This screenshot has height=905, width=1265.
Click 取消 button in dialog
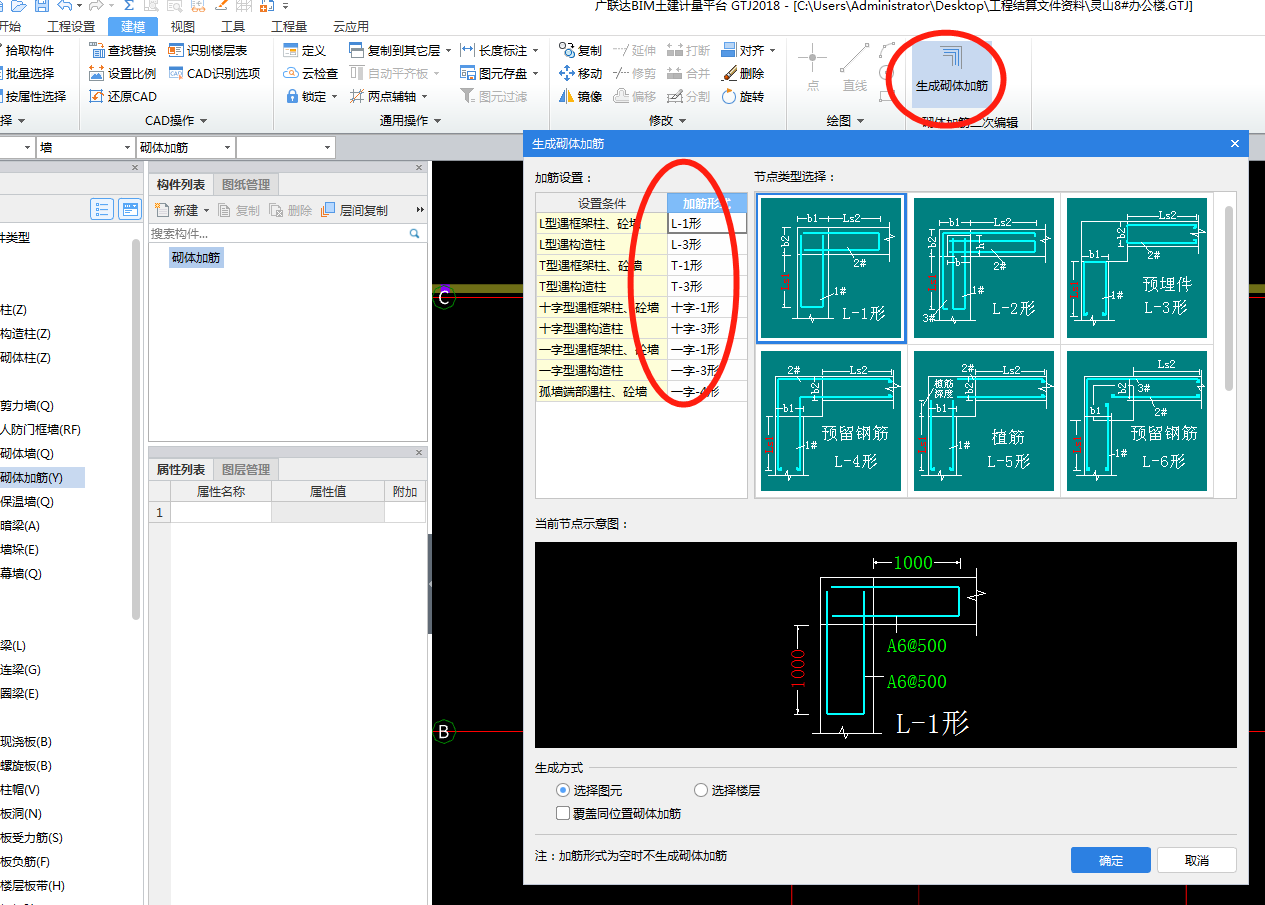tap(1196, 860)
